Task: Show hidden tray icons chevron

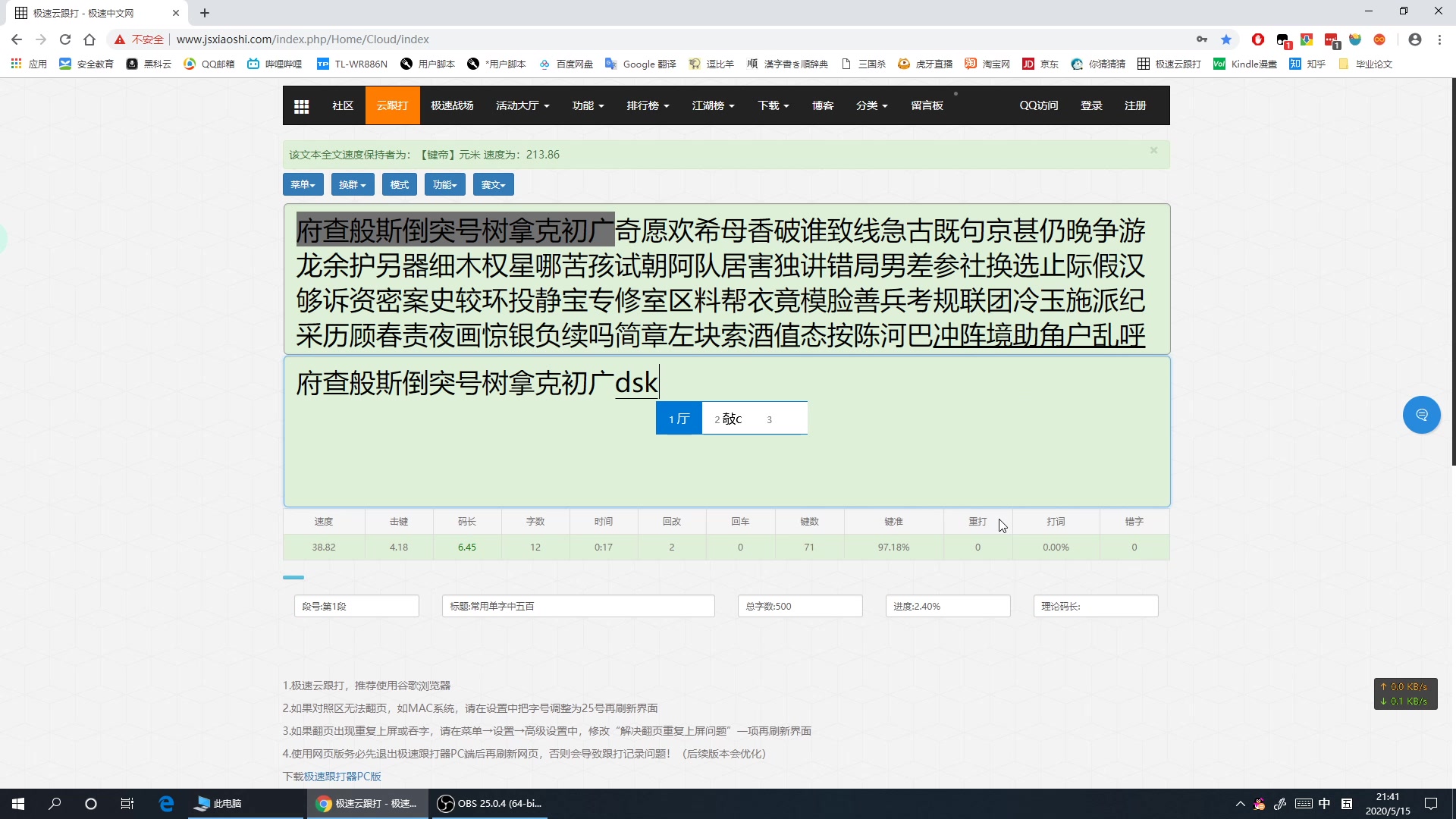Action: pos(1240,804)
